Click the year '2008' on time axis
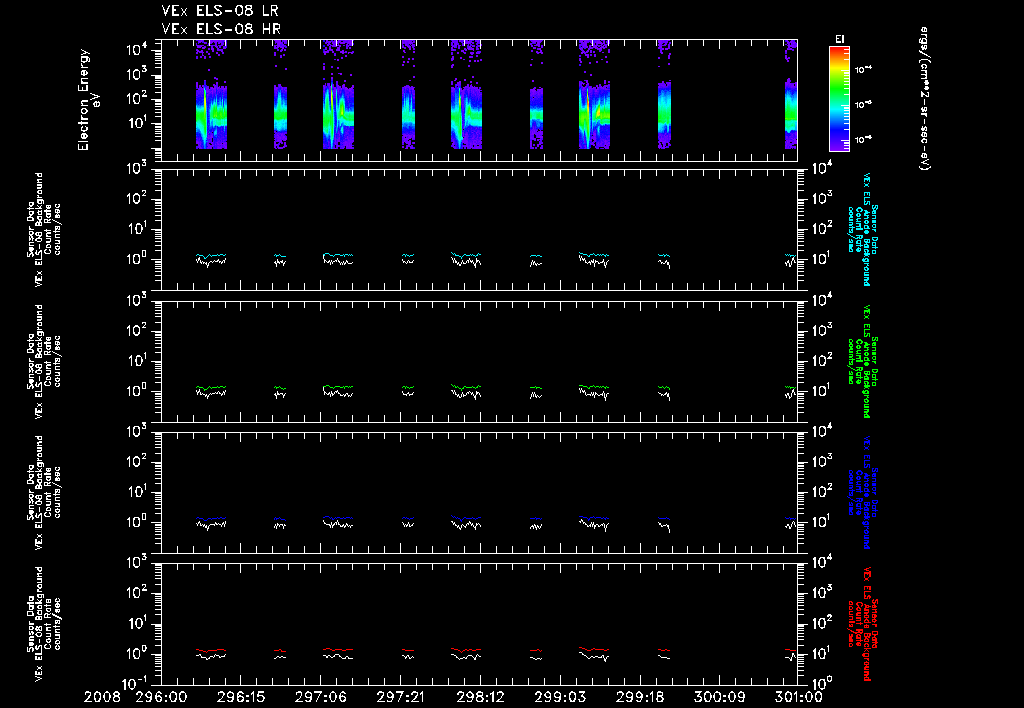Screen dimensions: 1024x708 (x=103, y=698)
